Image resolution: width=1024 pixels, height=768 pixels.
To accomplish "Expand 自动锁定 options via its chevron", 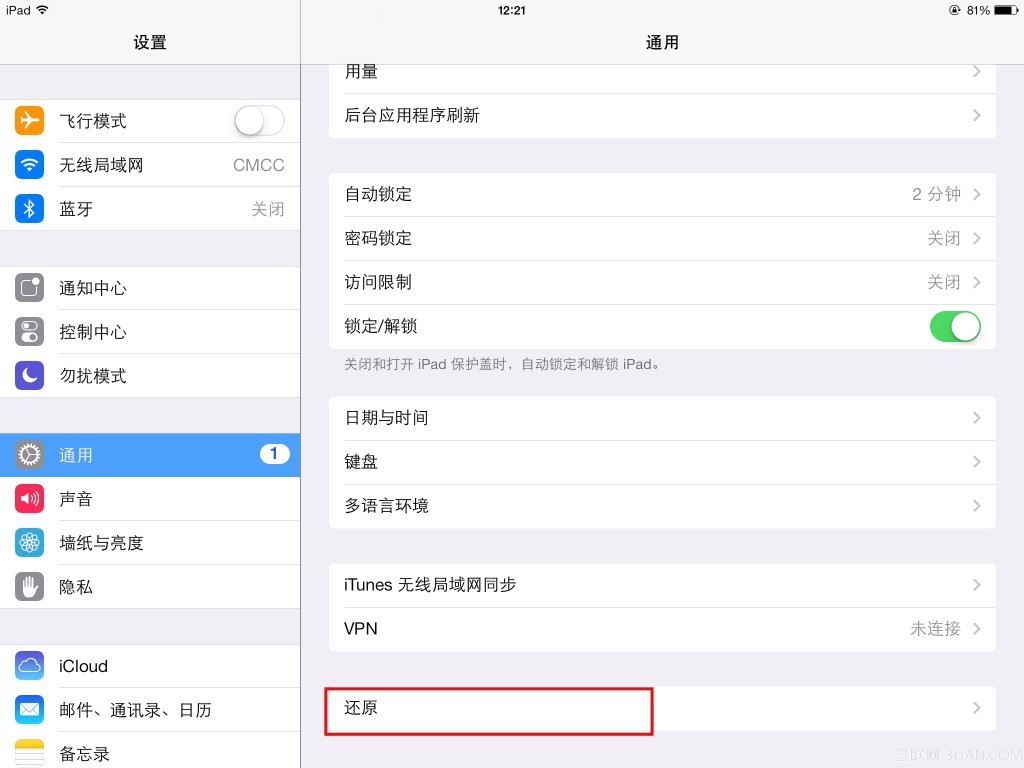I will pos(976,194).
